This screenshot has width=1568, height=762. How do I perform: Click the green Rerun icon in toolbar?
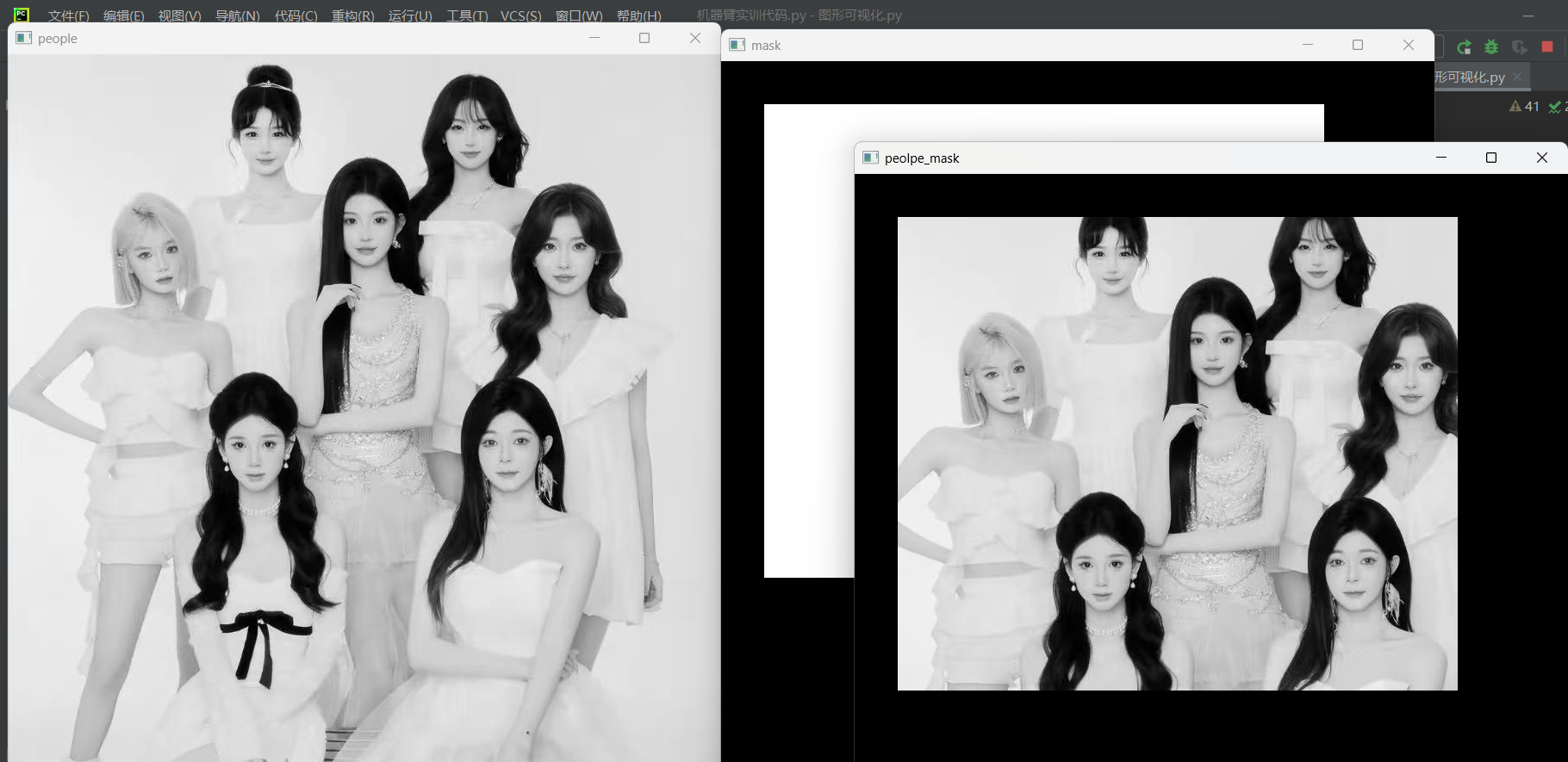coord(1464,46)
